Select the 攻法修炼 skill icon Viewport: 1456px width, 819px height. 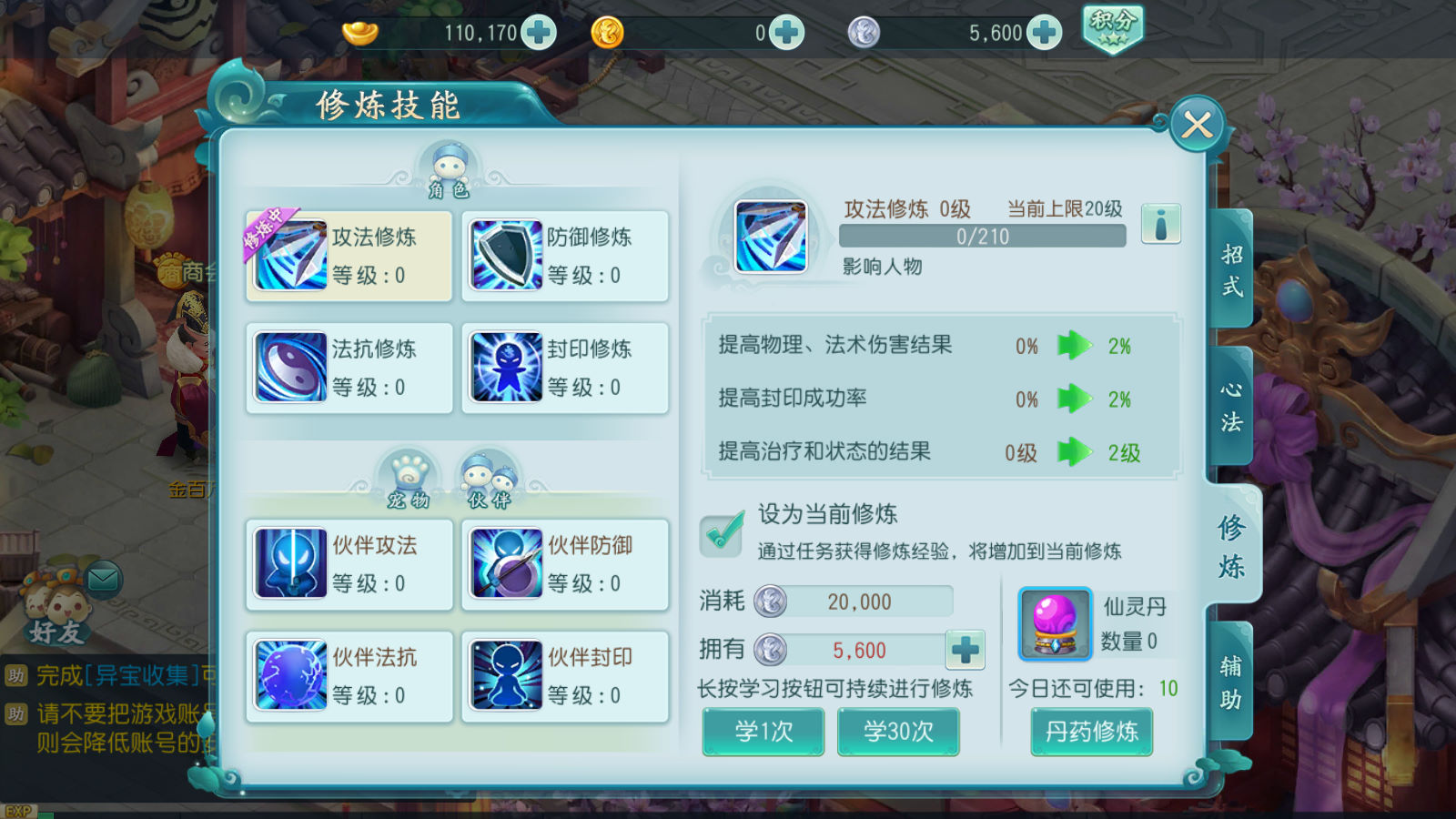pos(291,256)
